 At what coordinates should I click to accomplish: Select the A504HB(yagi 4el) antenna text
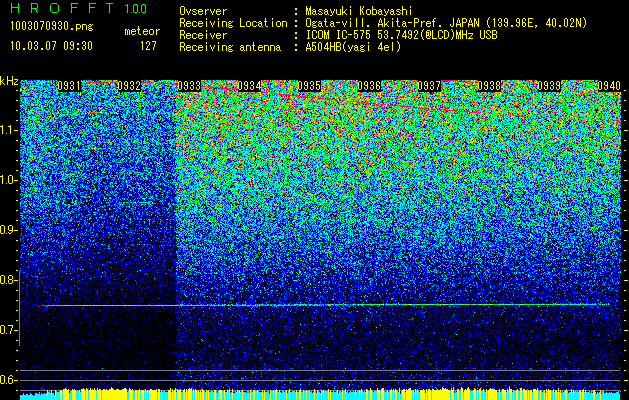pos(353,47)
